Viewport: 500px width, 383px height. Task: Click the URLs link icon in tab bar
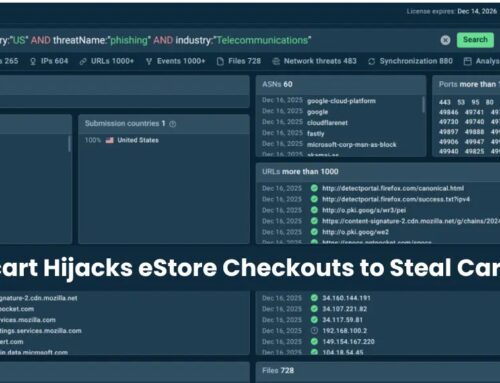coord(83,62)
